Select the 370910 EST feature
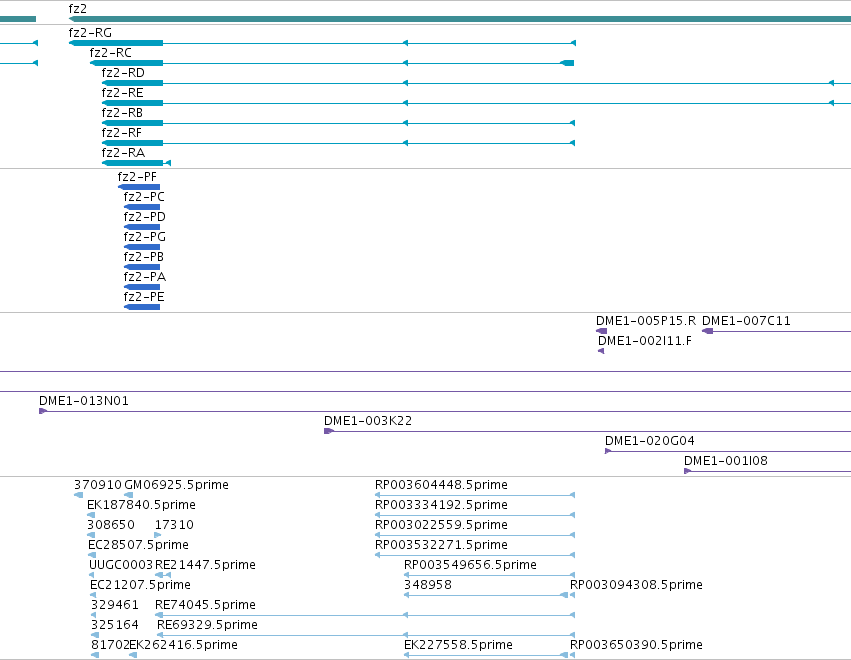The image size is (851, 660). [79, 495]
